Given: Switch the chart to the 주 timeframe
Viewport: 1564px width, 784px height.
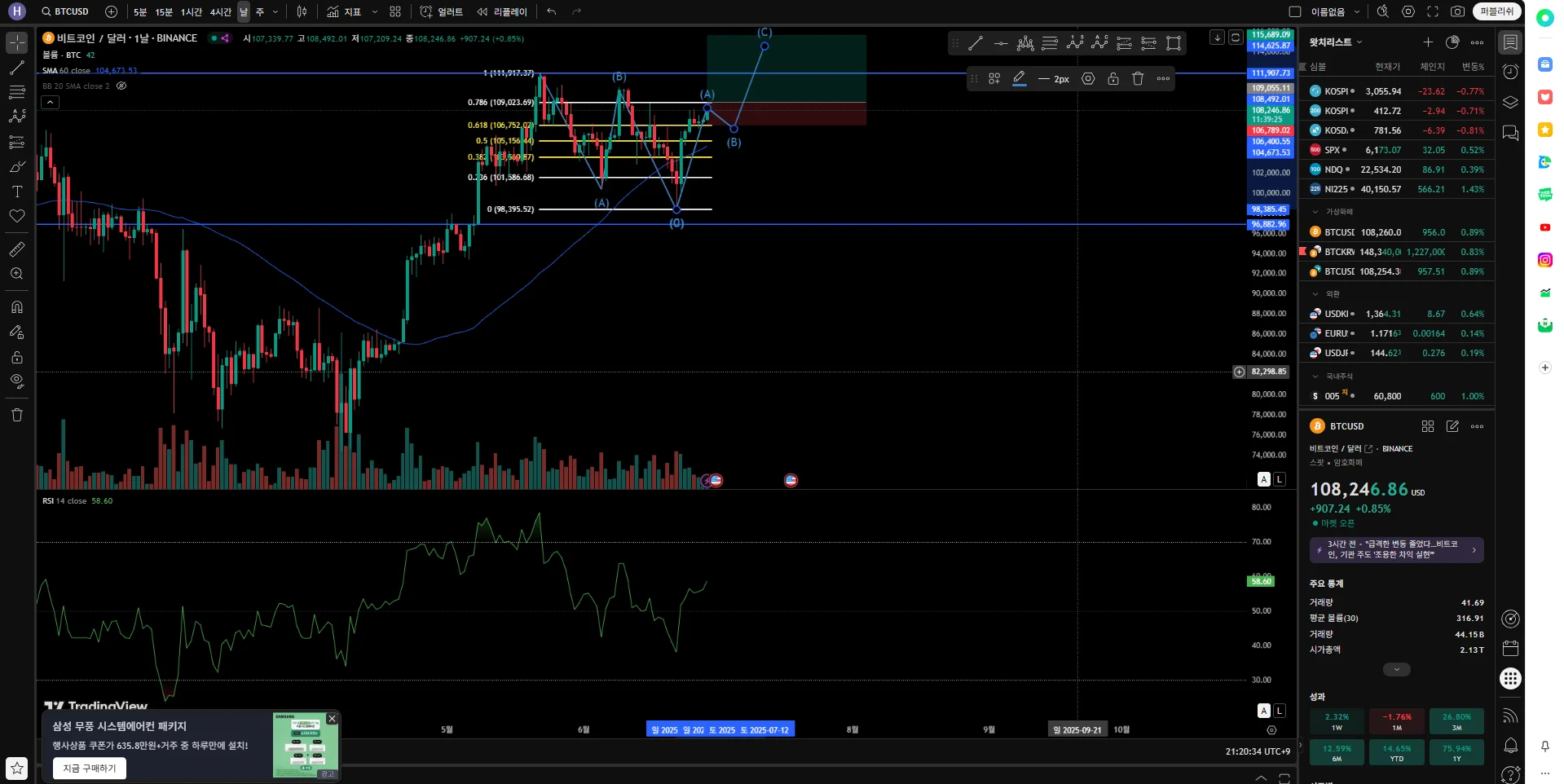Looking at the screenshot, I should coord(260,11).
